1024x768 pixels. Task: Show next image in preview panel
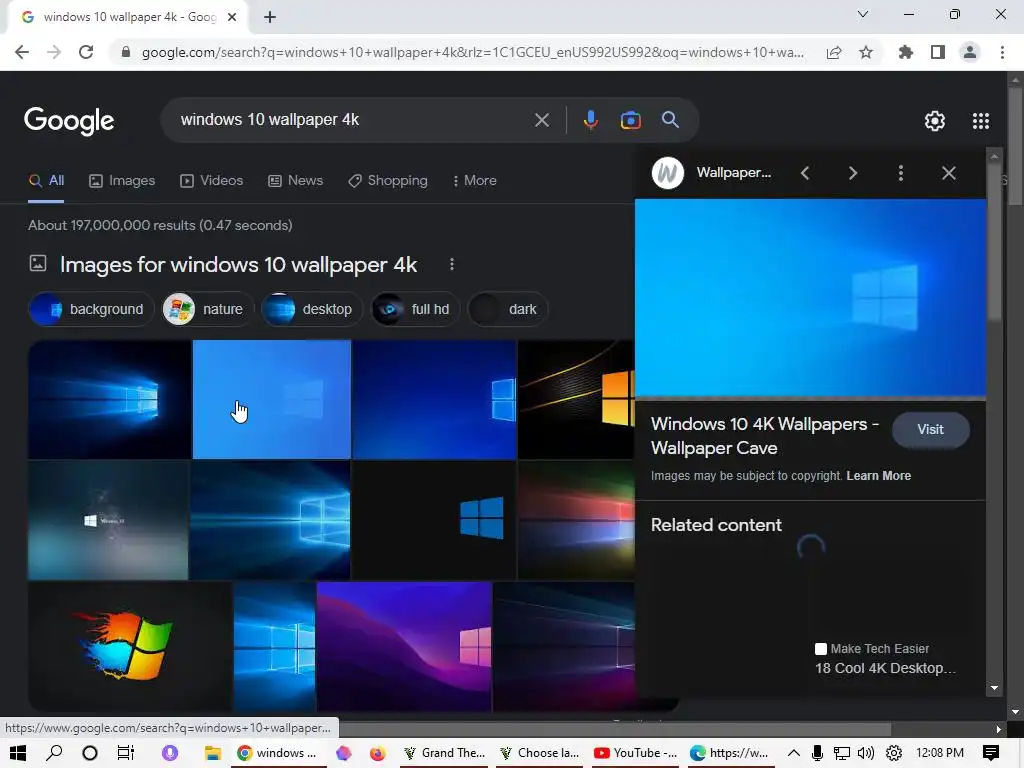point(852,173)
